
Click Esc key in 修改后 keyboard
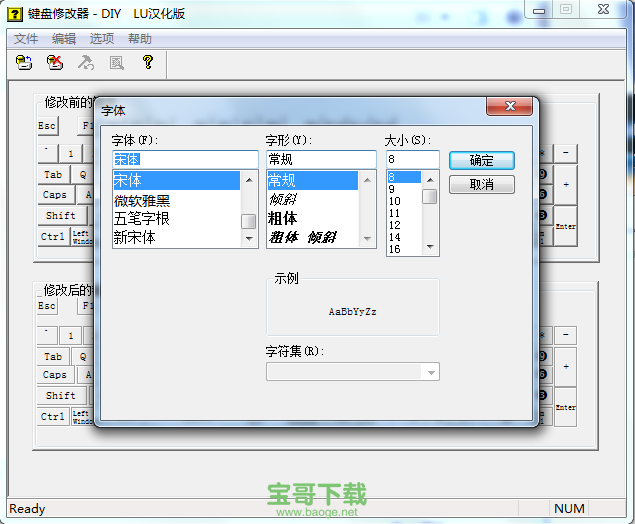pos(47,305)
